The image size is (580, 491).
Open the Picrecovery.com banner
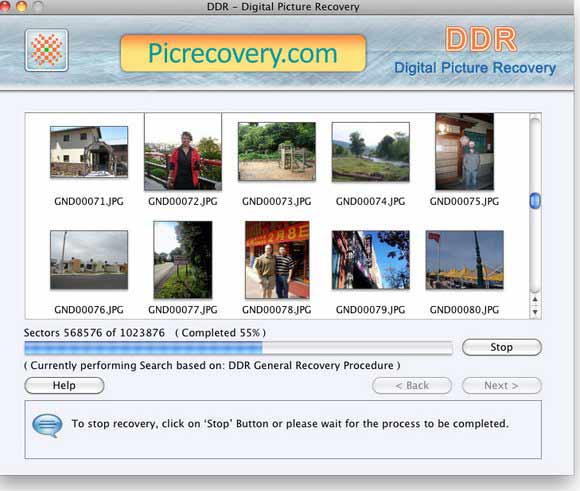pyautogui.click(x=243, y=53)
